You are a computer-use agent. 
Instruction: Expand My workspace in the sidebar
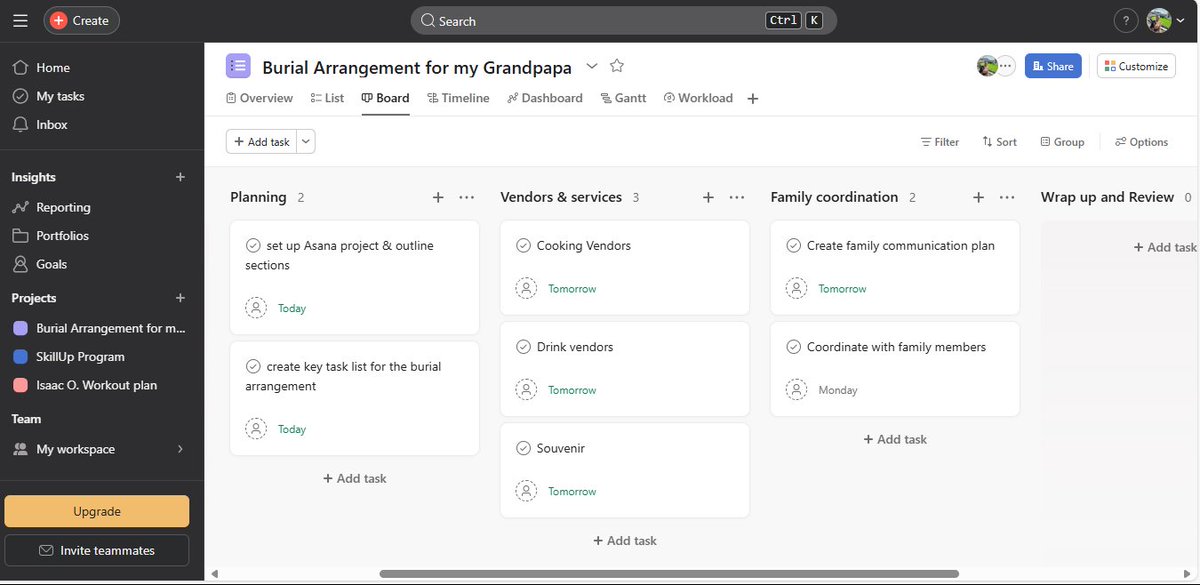tap(181, 449)
